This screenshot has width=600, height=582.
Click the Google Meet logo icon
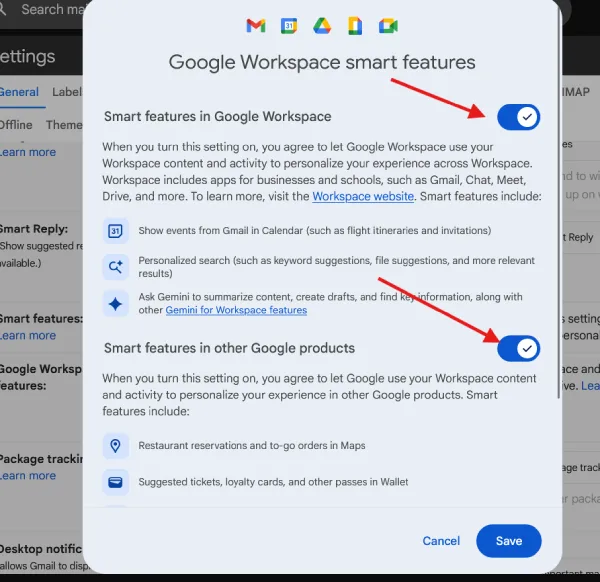coord(388,26)
